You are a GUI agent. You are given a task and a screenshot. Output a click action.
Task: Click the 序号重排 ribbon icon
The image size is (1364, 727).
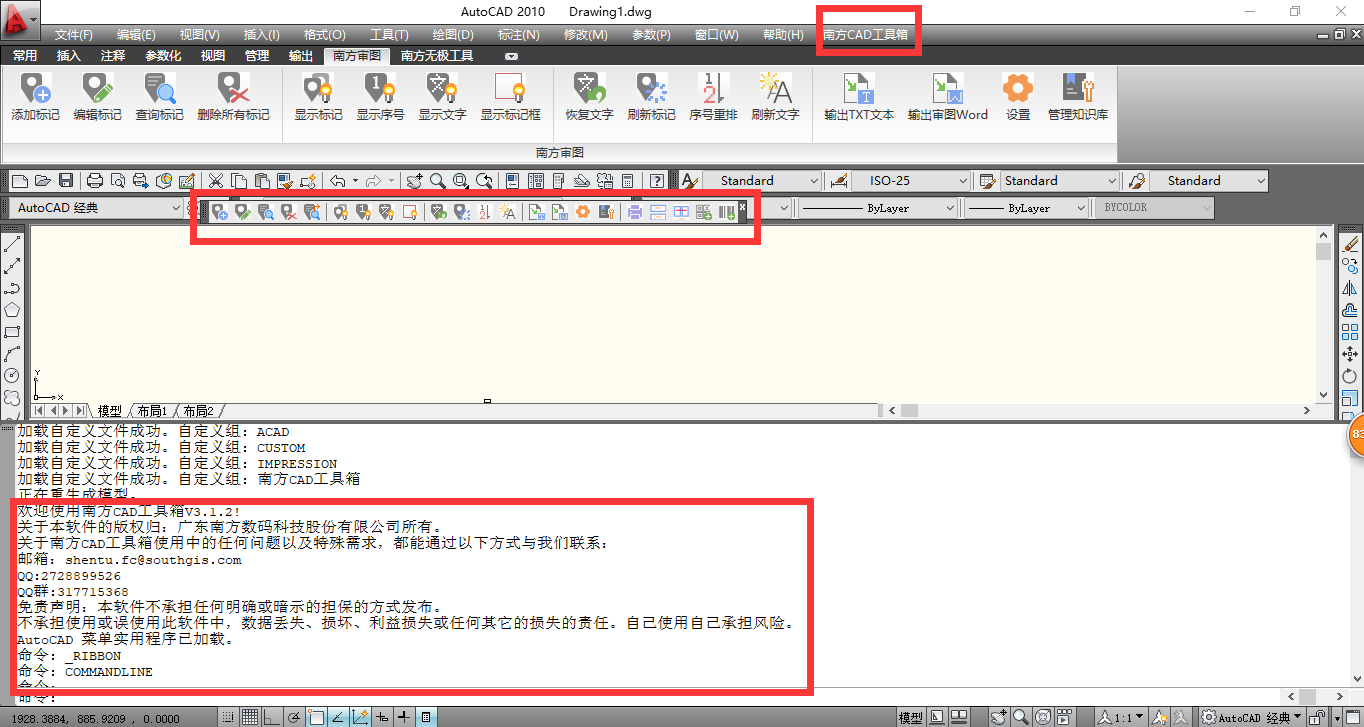(713, 96)
